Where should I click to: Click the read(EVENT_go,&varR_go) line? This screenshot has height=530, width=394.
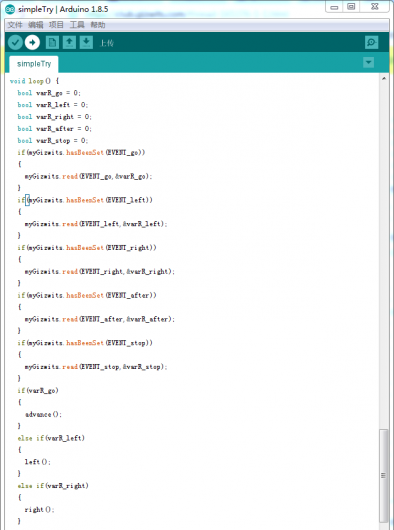(89, 176)
